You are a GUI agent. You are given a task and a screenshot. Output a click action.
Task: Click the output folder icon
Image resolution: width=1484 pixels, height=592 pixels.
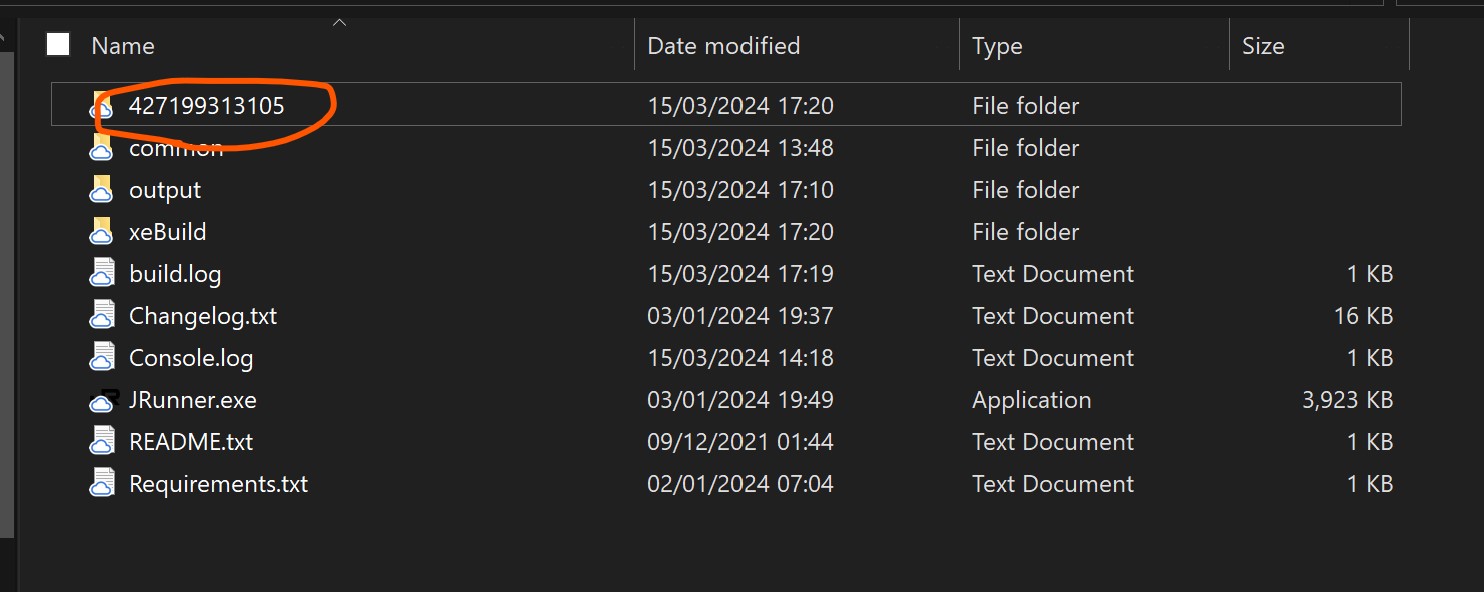pyautogui.click(x=102, y=190)
